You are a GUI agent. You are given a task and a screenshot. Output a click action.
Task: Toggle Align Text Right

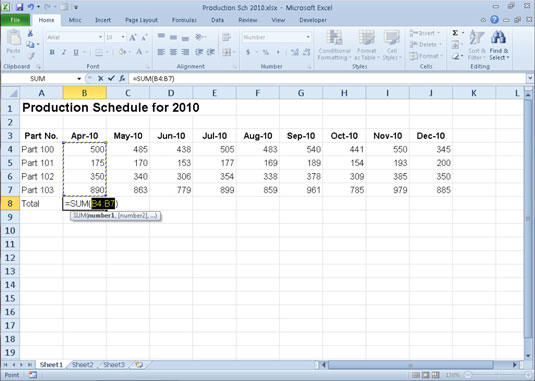pyautogui.click(x=185, y=52)
